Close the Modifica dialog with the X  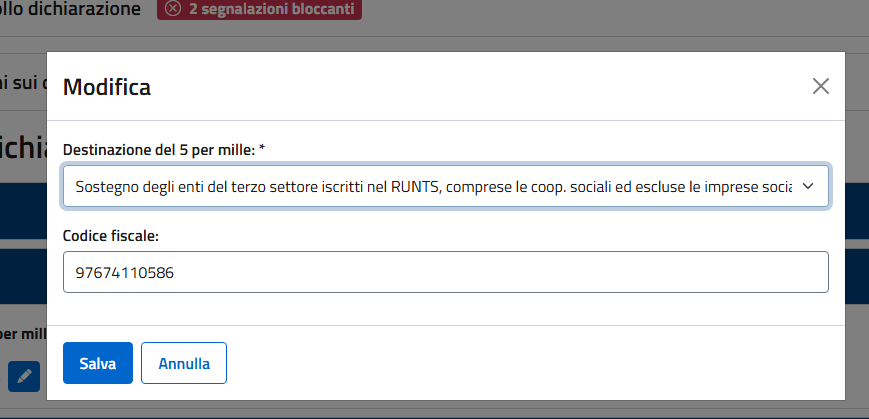click(821, 86)
